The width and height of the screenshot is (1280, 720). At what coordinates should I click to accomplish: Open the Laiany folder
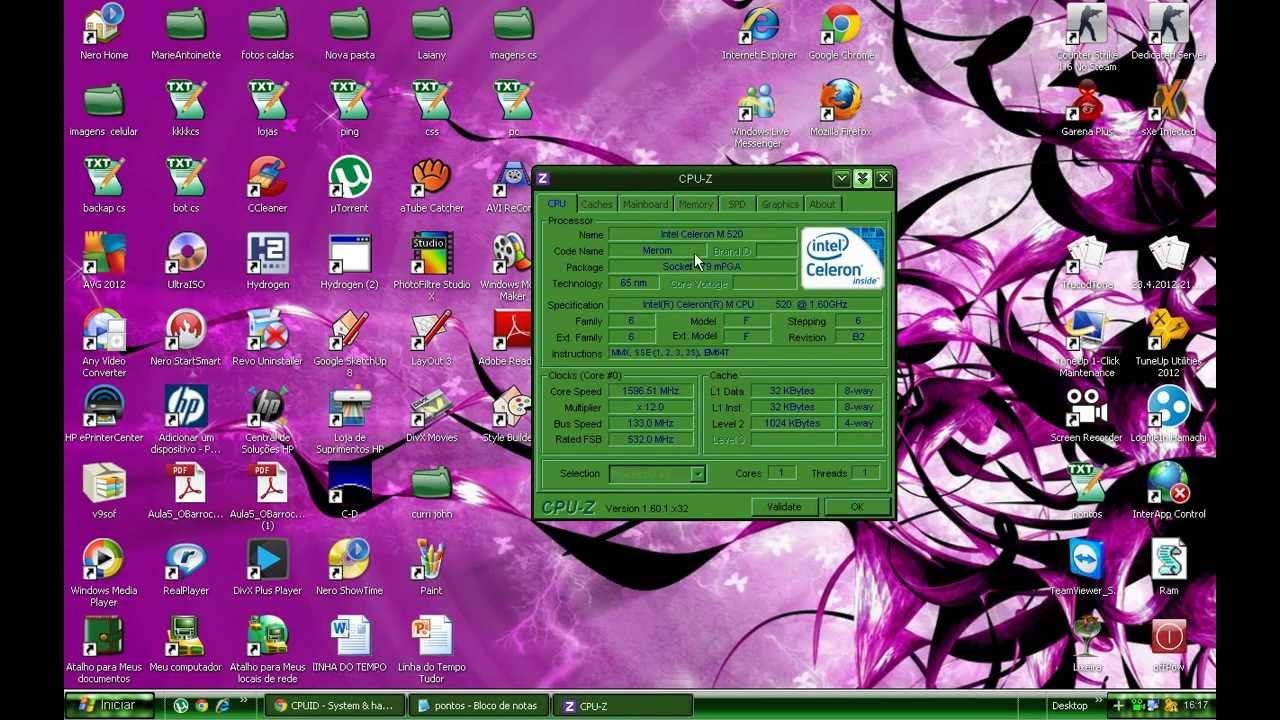432,33
